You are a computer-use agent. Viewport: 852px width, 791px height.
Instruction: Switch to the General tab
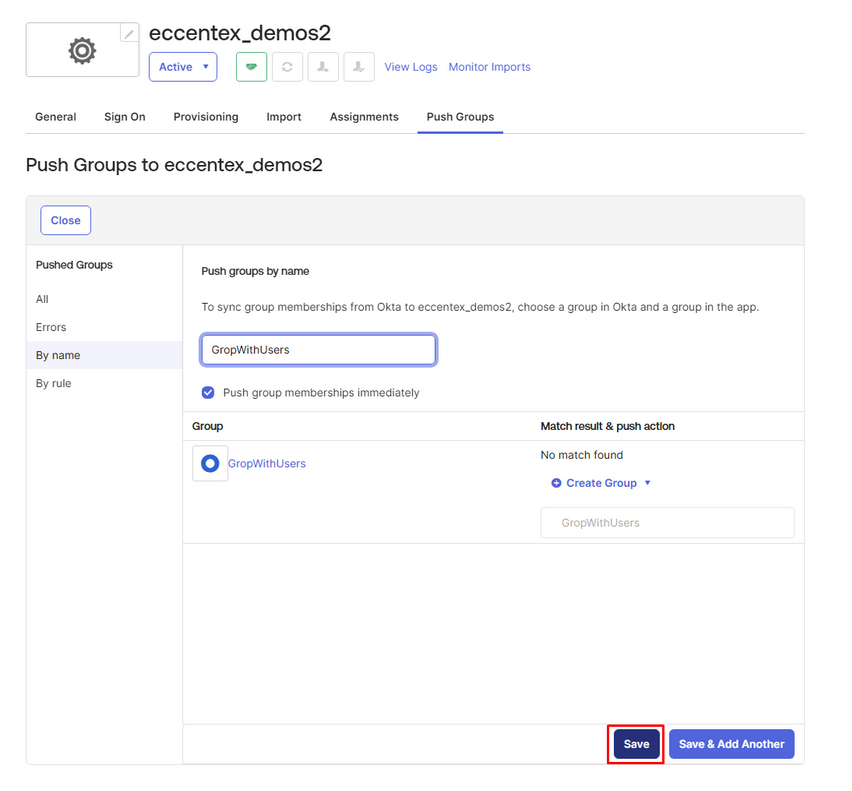tap(55, 117)
